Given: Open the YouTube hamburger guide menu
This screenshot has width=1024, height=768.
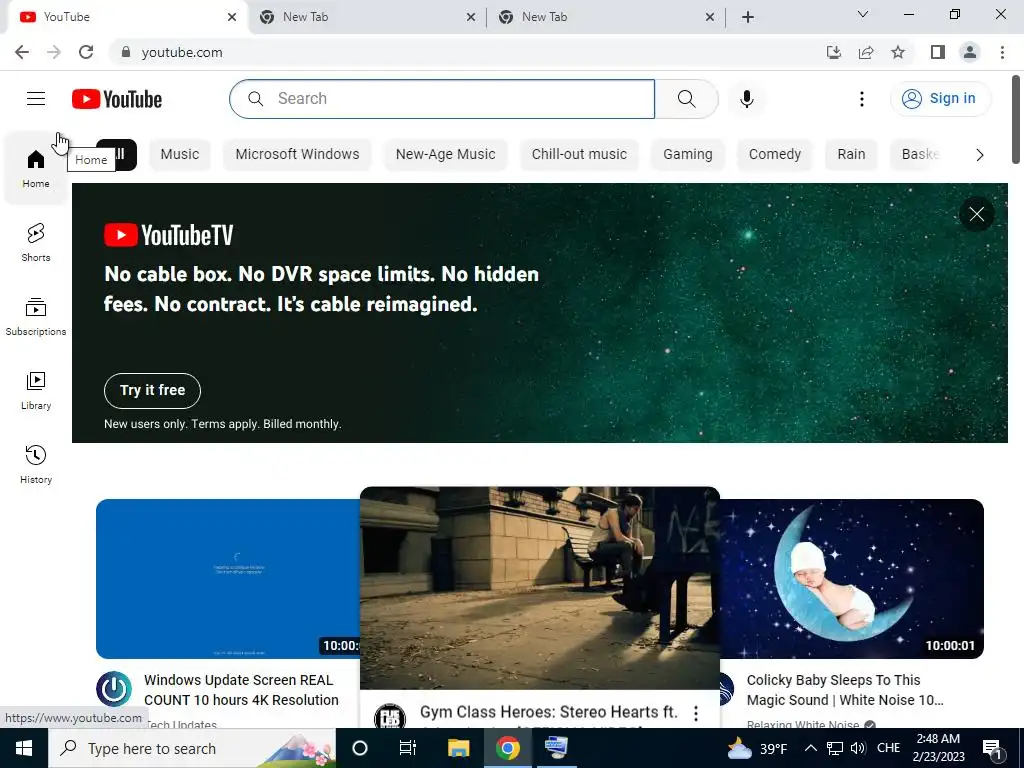Looking at the screenshot, I should tap(36, 99).
